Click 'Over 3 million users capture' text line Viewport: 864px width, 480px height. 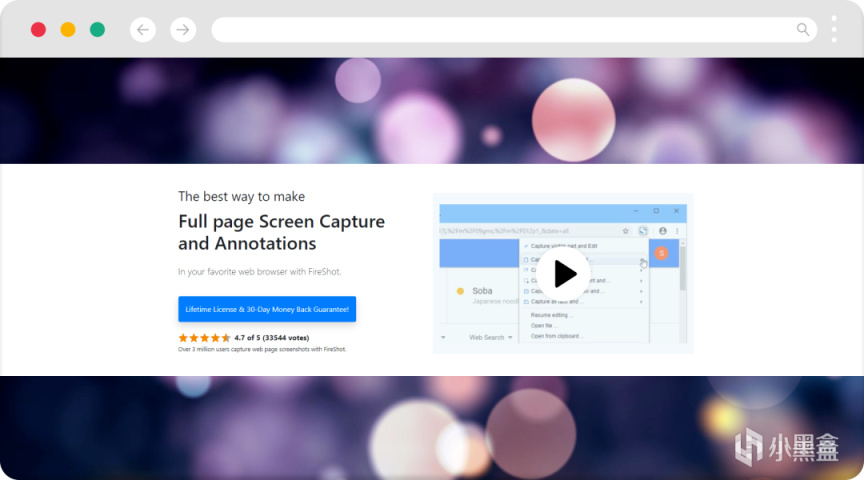pyautogui.click(x=262, y=349)
